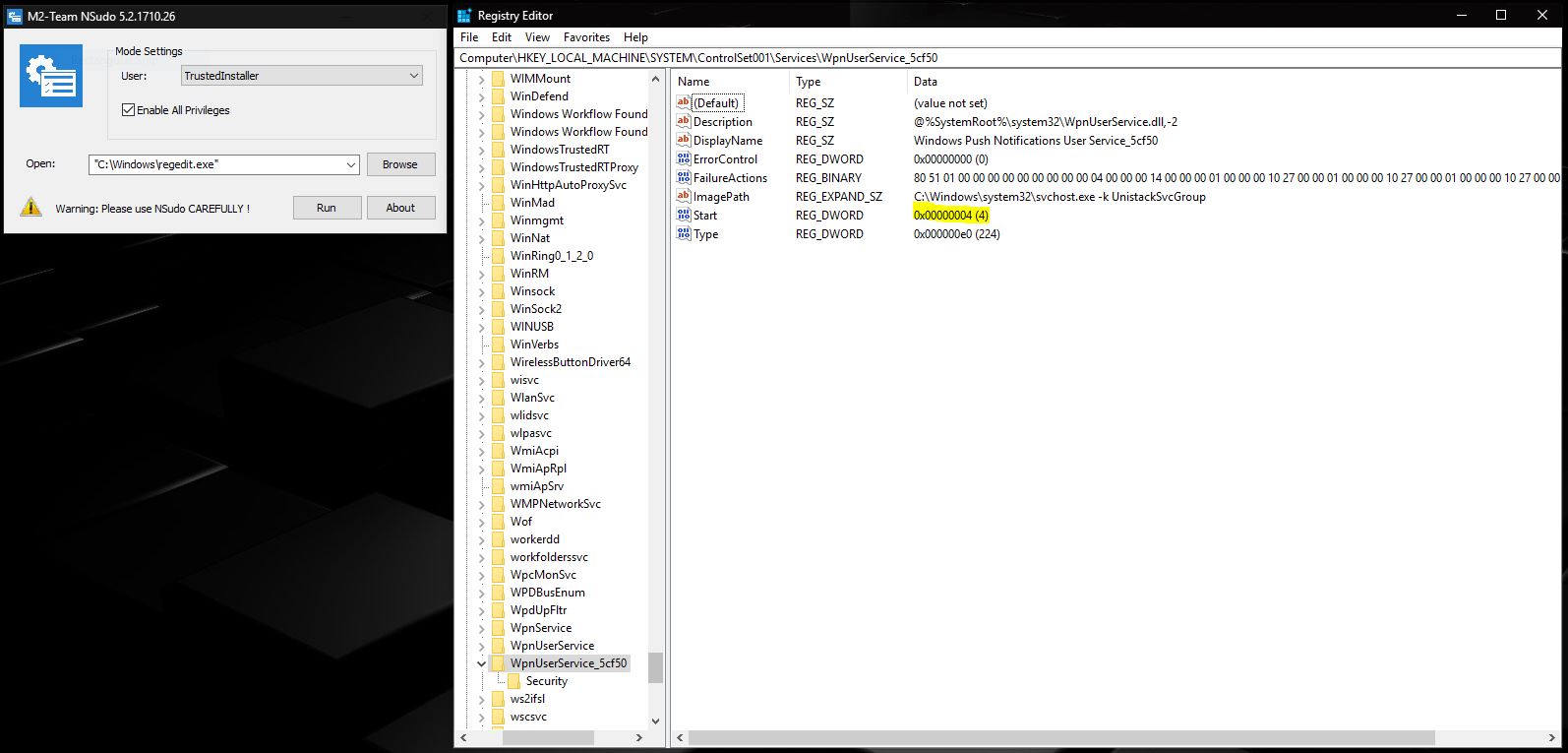Click the Type DWORD value icon
Image resolution: width=1568 pixels, height=753 pixels.
click(684, 233)
